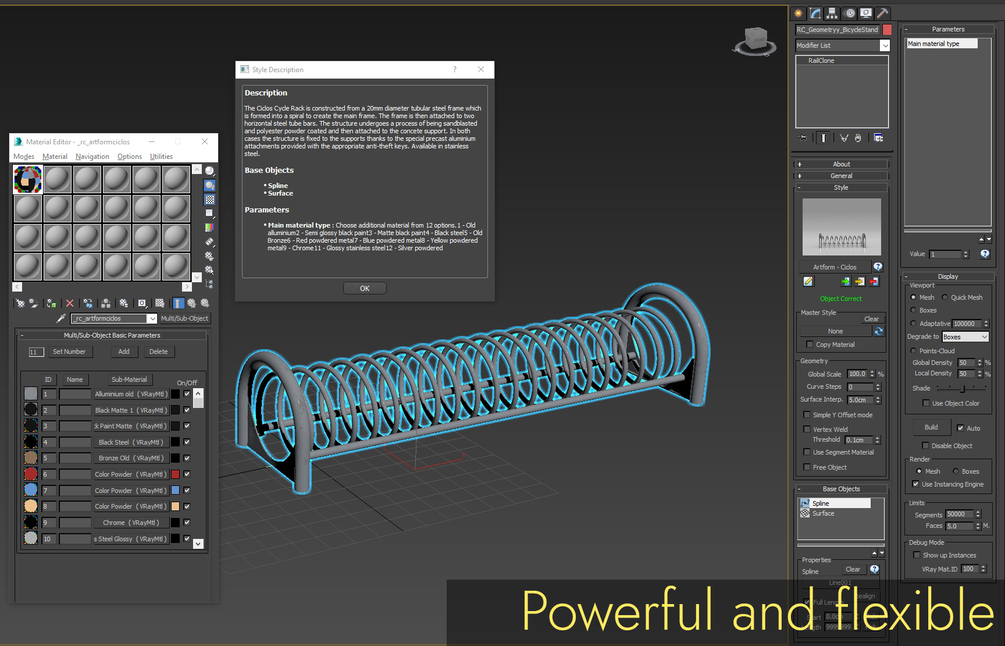Open the Modifier List dropdown

[x=885, y=45]
